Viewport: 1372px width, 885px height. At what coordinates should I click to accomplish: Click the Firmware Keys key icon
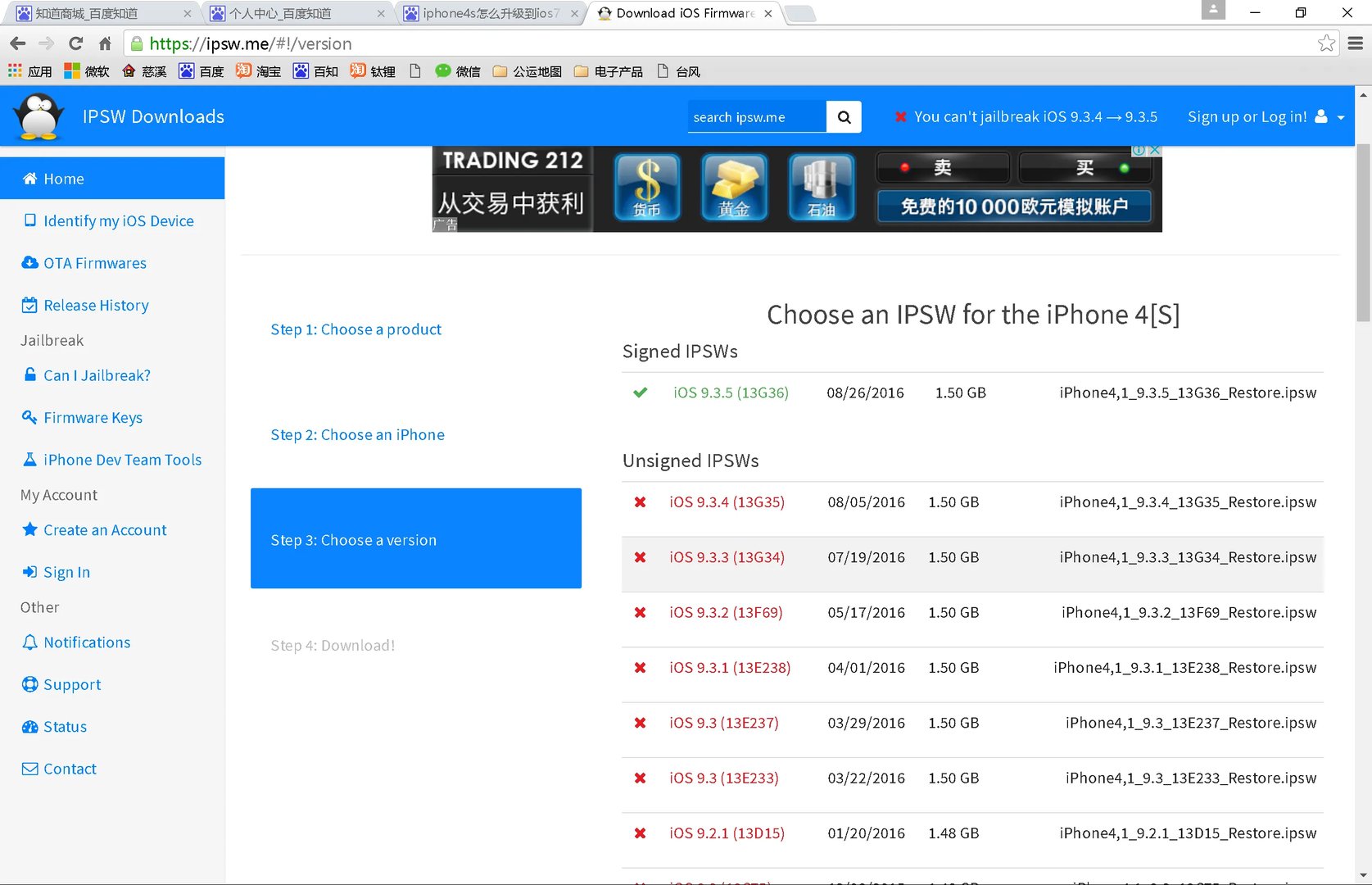click(29, 417)
